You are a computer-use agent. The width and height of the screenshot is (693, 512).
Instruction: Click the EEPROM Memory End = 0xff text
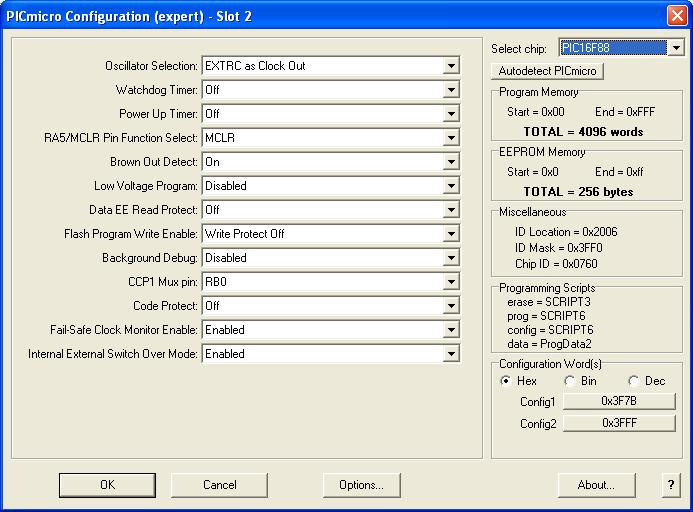(x=619, y=172)
